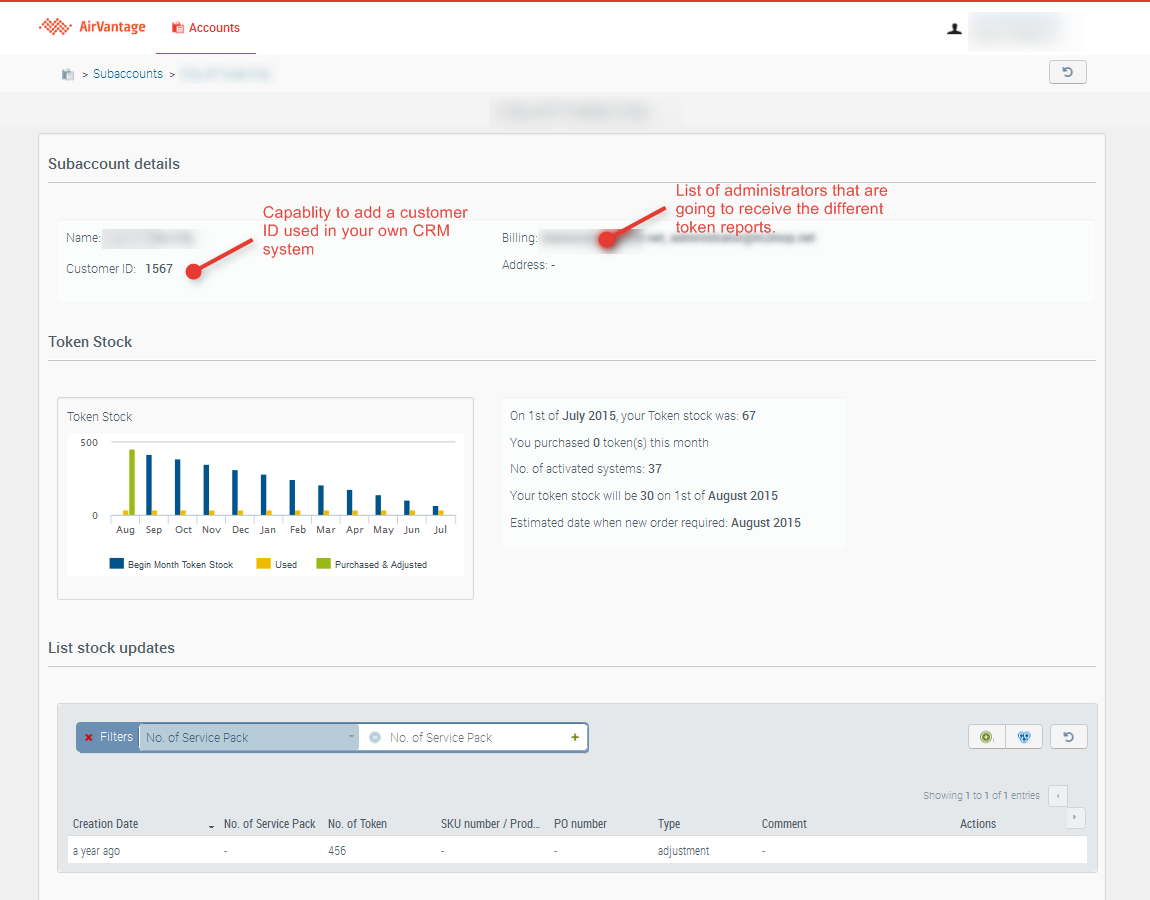The height and width of the screenshot is (900, 1150).
Task: Go to next page of entries
Action: (1076, 818)
